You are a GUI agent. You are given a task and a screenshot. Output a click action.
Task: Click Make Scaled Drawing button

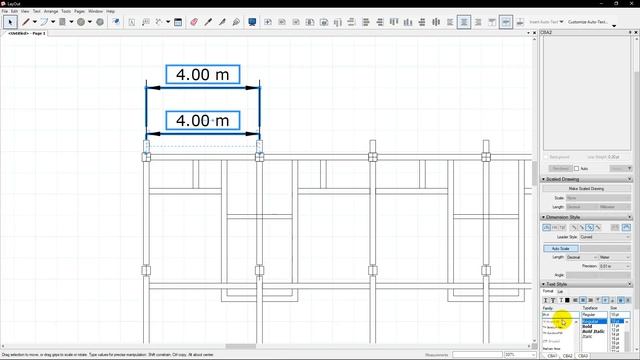click(x=587, y=189)
